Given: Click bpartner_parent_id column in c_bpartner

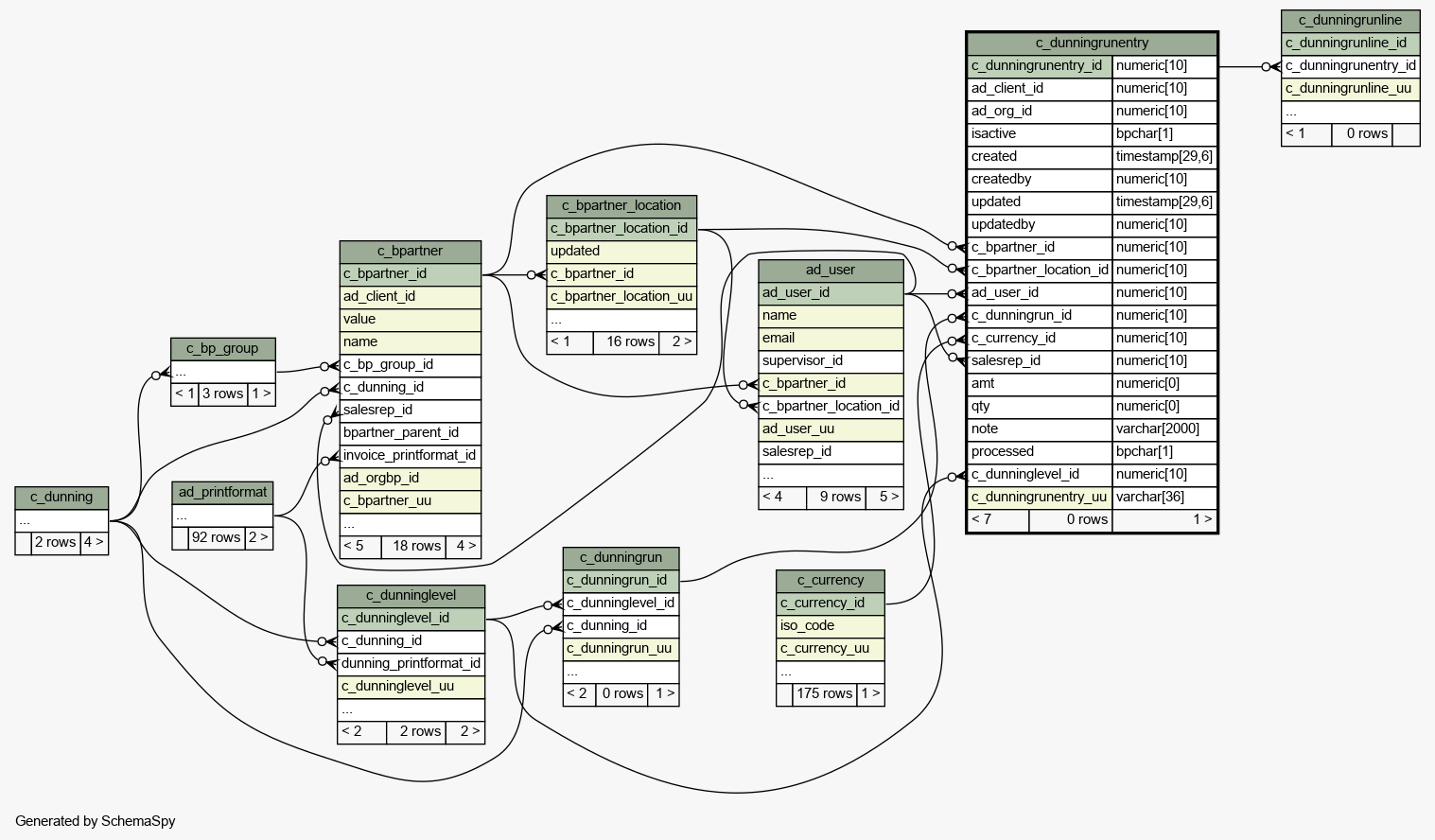Looking at the screenshot, I should click(x=411, y=432).
